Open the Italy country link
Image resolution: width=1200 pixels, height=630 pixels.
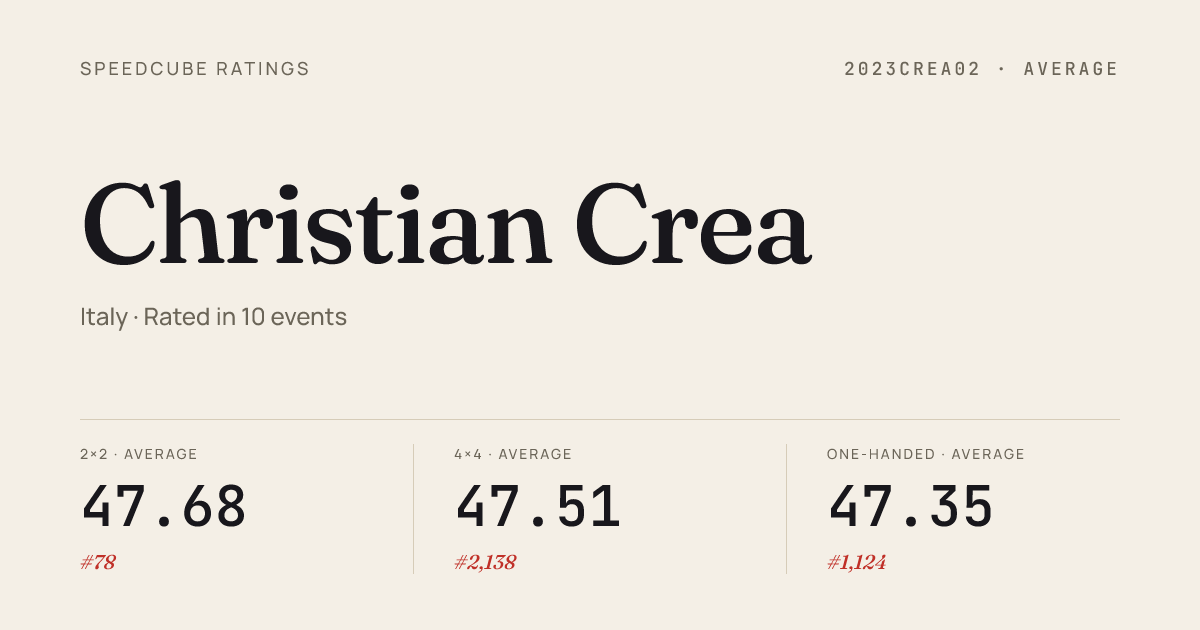point(103,317)
